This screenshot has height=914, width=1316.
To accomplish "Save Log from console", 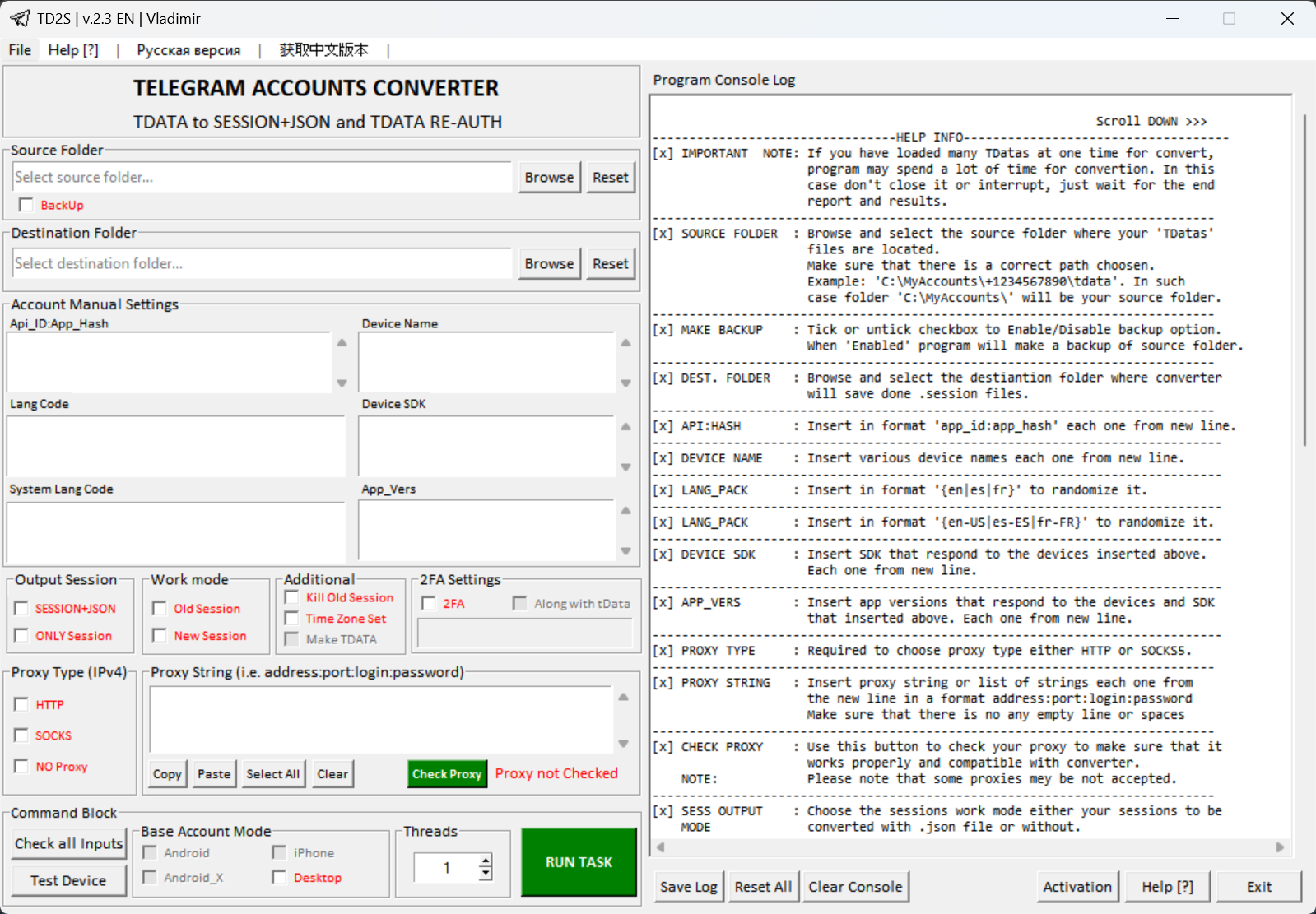I will click(689, 887).
